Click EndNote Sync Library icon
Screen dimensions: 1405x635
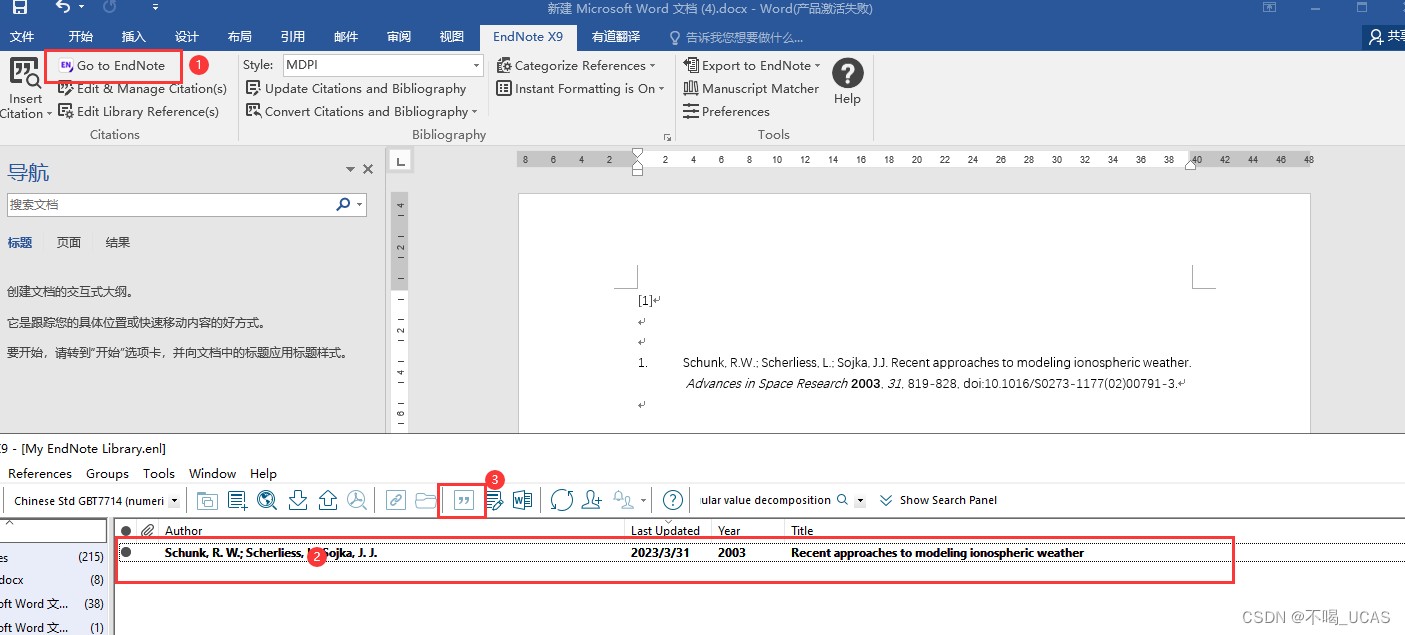click(x=562, y=501)
